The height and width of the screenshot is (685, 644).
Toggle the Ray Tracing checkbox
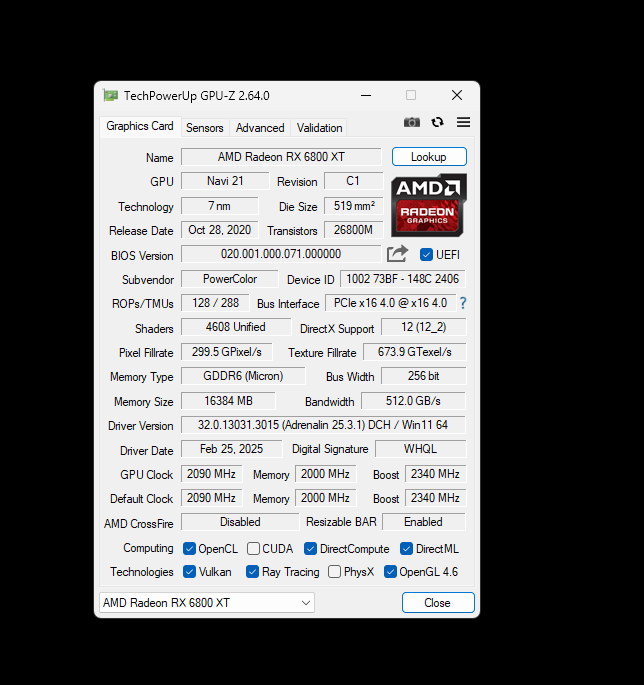(253, 572)
